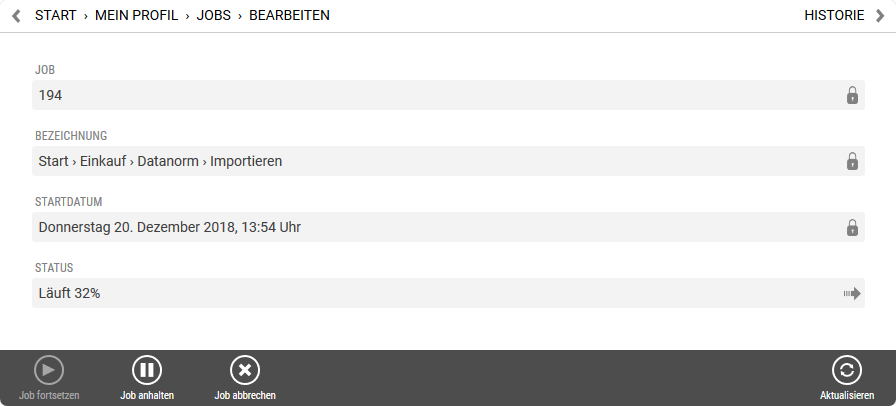Select the BEARBEITEN breadcrumb item

click(x=289, y=16)
